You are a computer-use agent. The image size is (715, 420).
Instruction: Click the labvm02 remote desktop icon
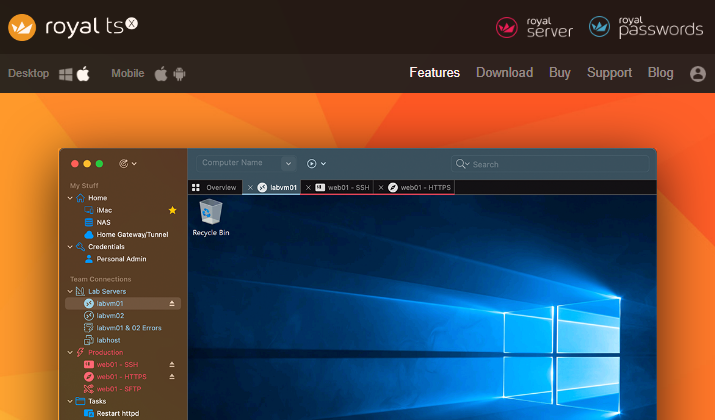(x=89, y=316)
